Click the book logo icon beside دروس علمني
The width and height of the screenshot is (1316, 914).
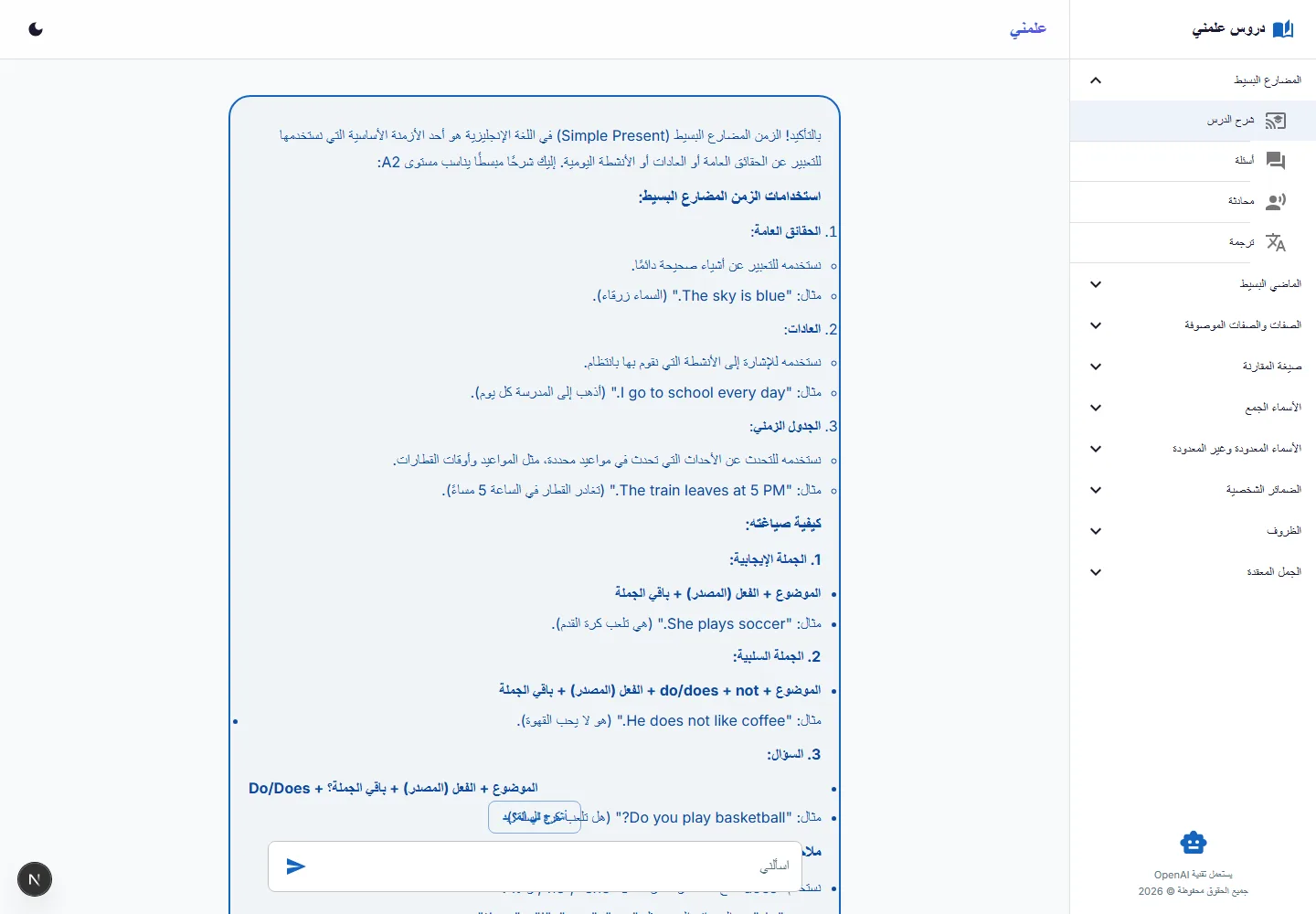coord(1283,29)
